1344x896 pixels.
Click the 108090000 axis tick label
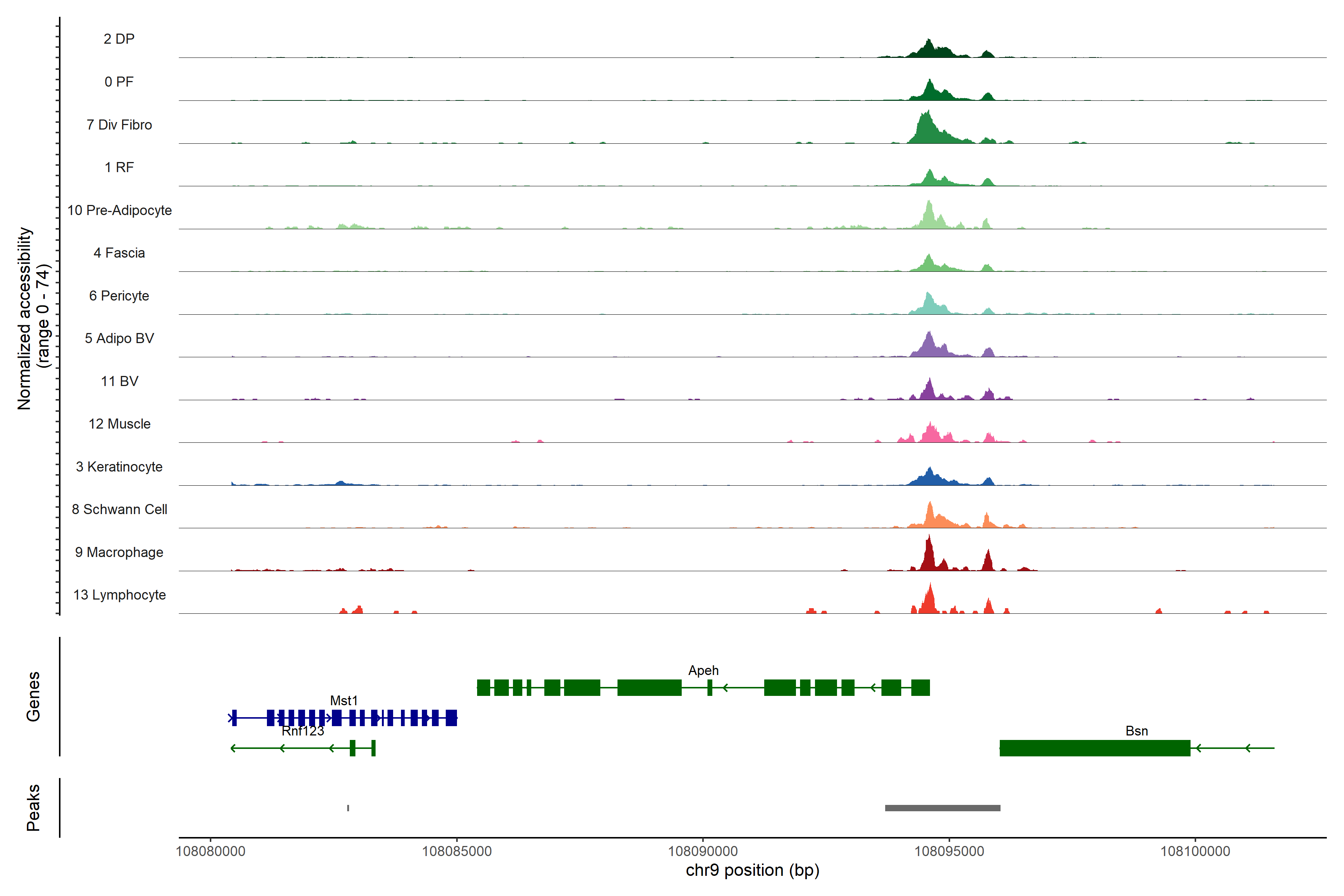(703, 851)
